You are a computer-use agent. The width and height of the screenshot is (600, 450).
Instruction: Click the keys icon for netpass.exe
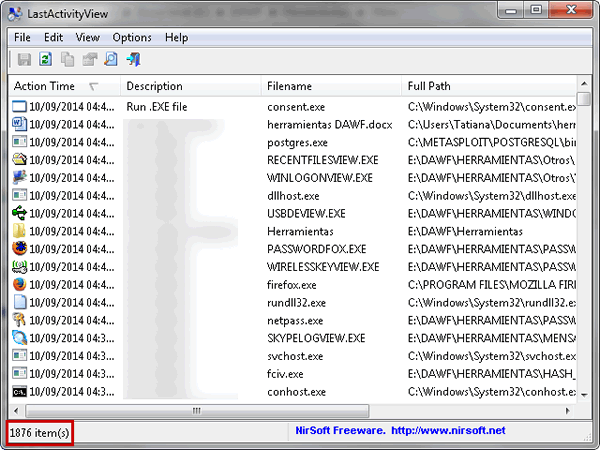pyautogui.click(x=19, y=320)
